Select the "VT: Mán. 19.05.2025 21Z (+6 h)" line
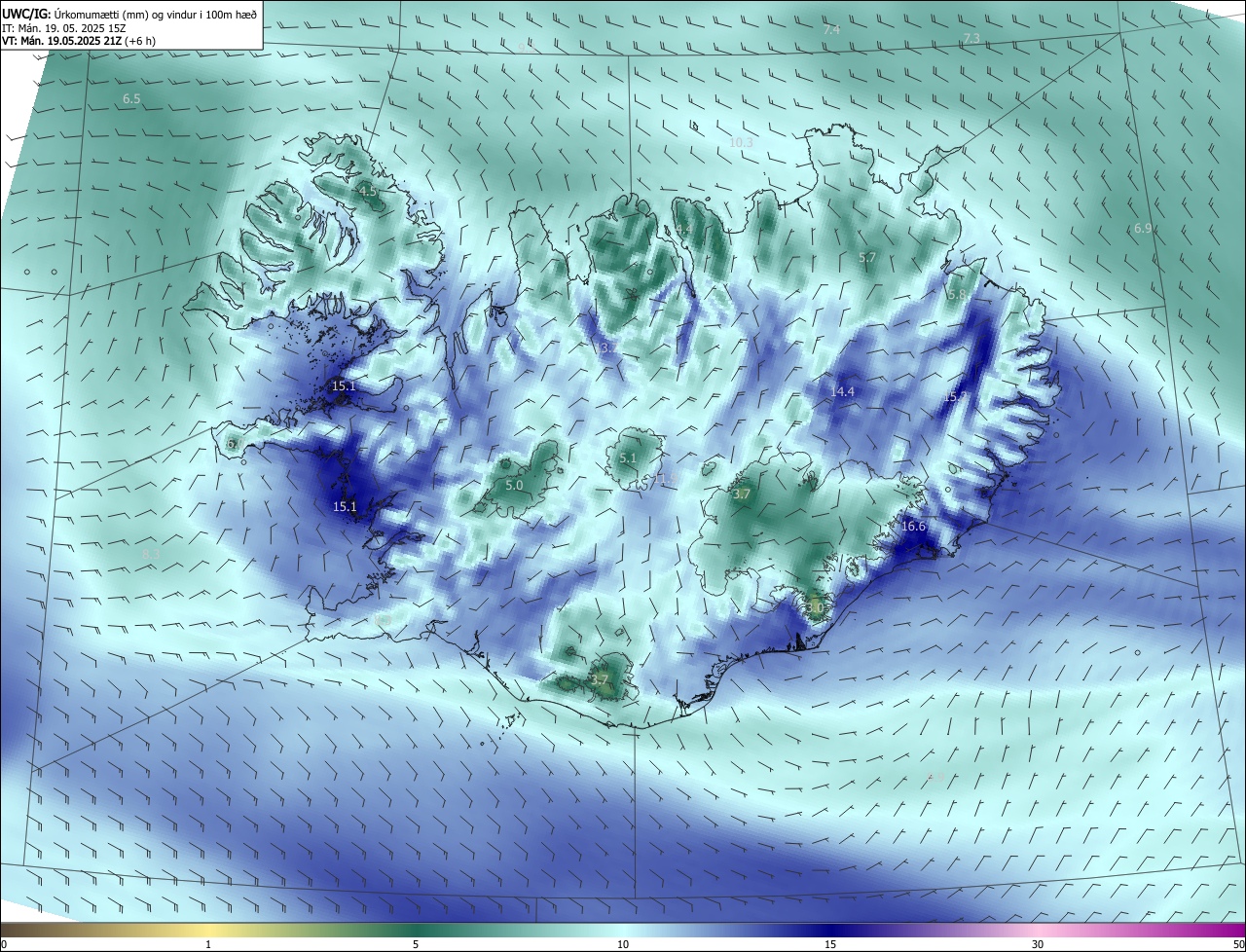 (79, 41)
